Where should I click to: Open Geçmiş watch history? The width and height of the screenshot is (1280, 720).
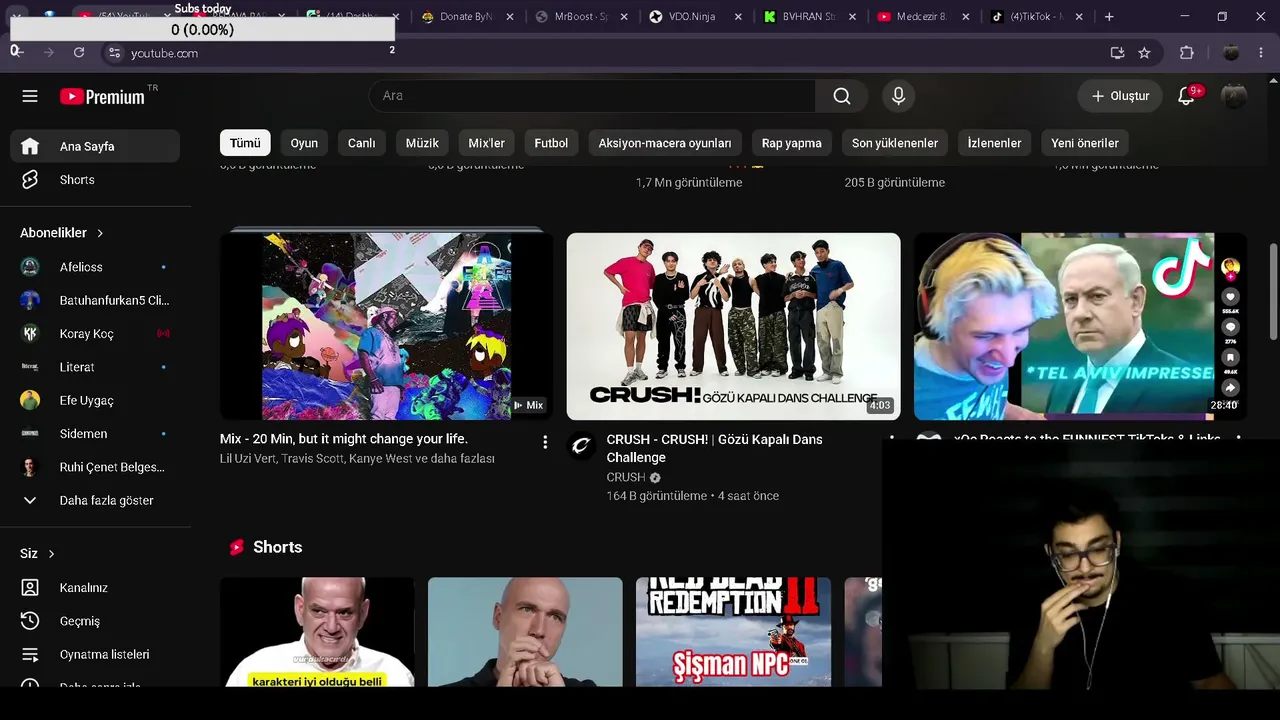[95, 621]
